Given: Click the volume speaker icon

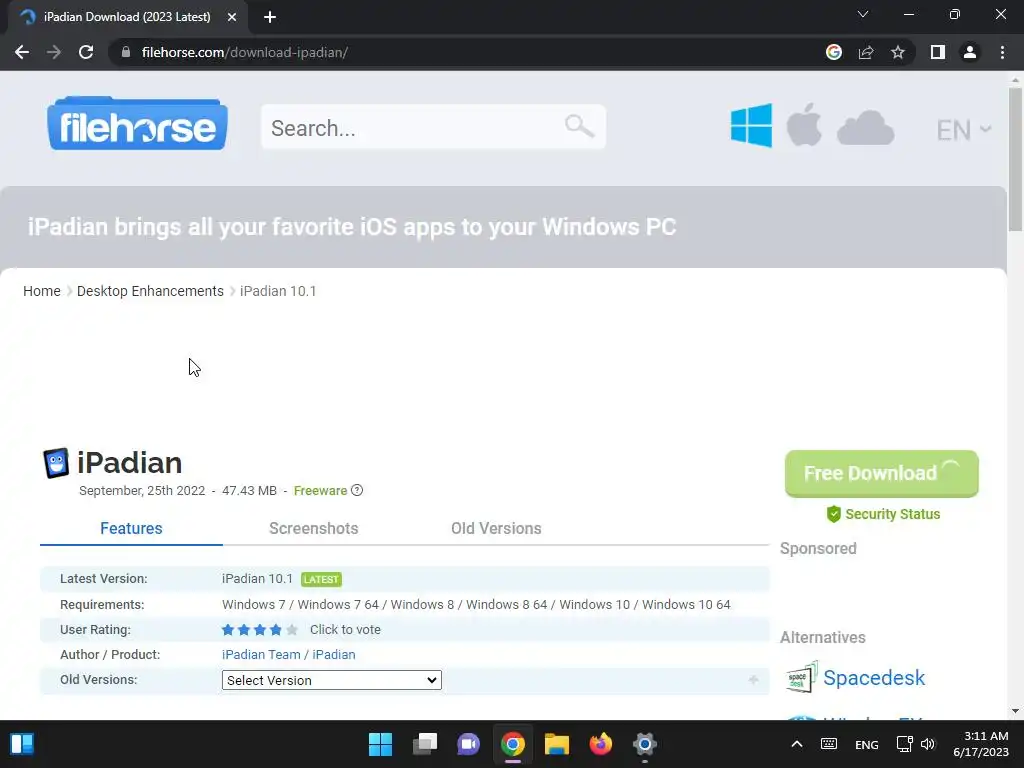Looking at the screenshot, I should pos(928,744).
